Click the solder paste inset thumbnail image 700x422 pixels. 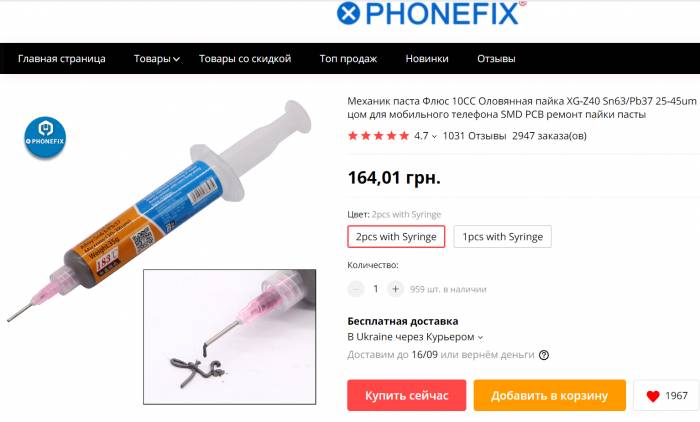[229, 337]
